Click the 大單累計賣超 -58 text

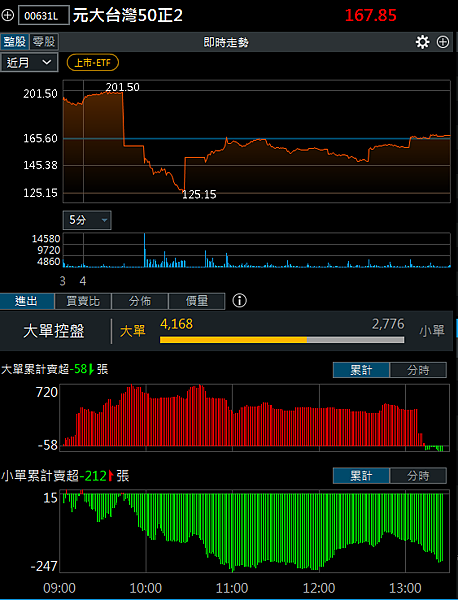point(54,369)
